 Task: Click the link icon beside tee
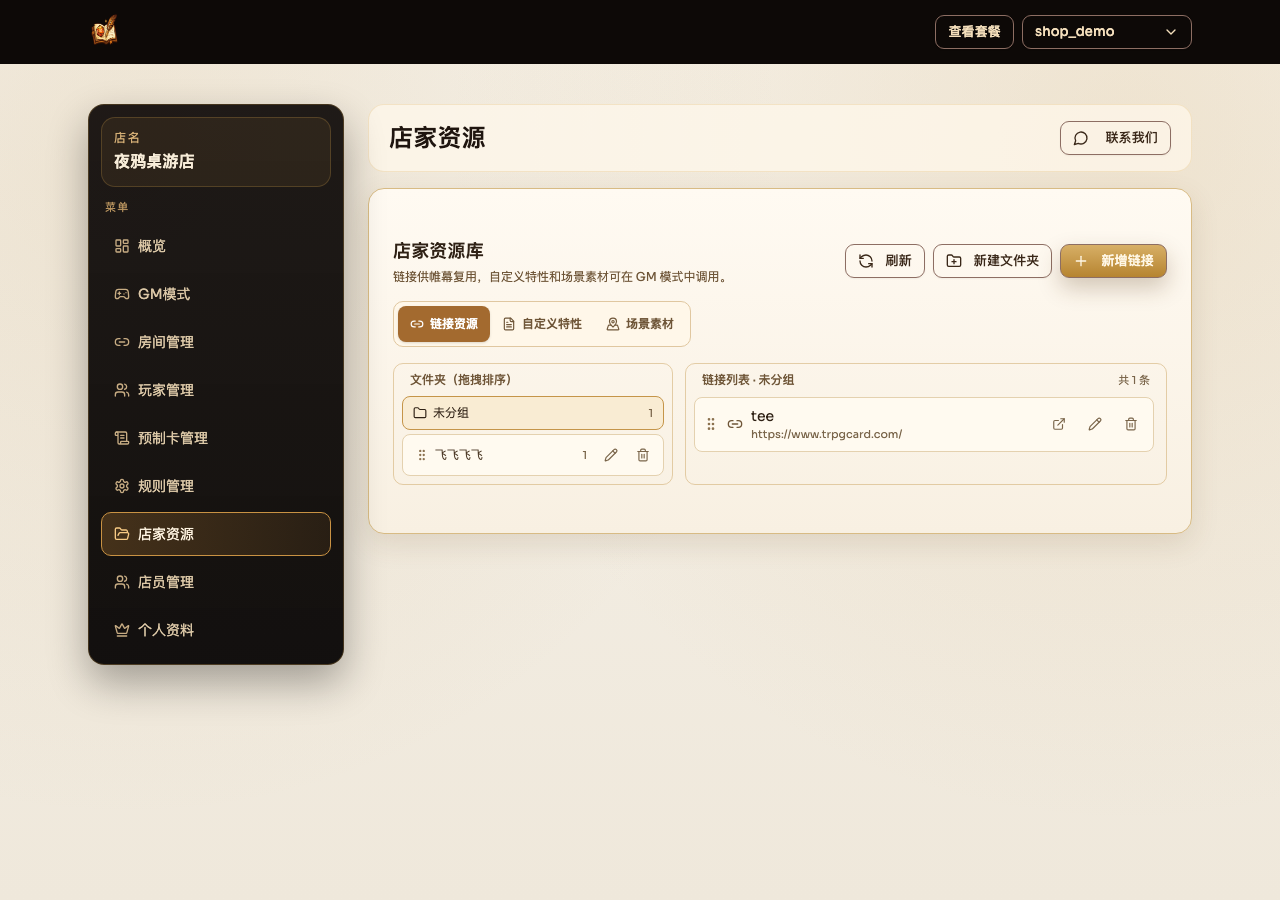click(x=735, y=424)
